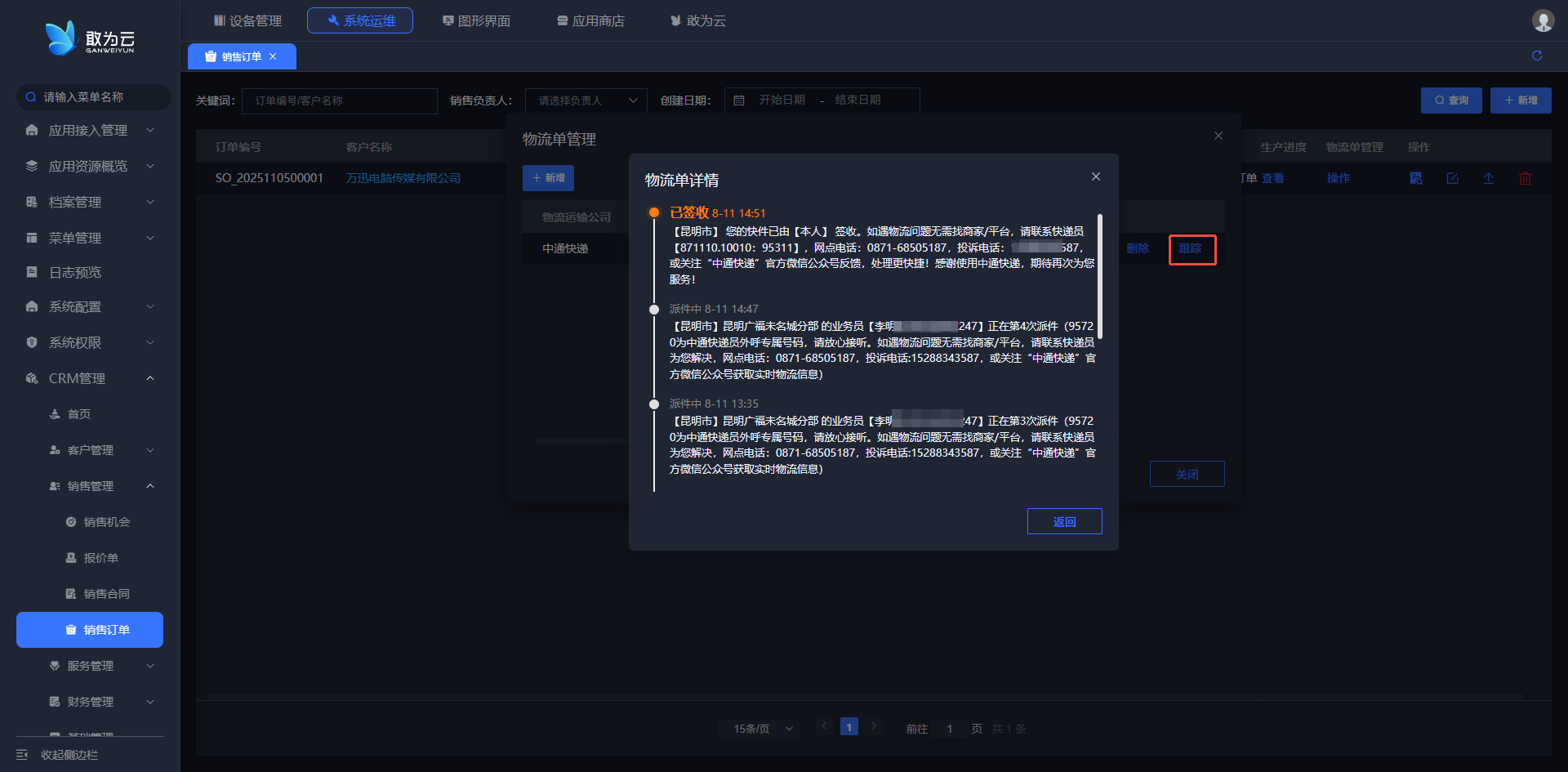Image resolution: width=1568 pixels, height=772 pixels.
Task: Go to the next page arrow in pagination
Action: [874, 726]
